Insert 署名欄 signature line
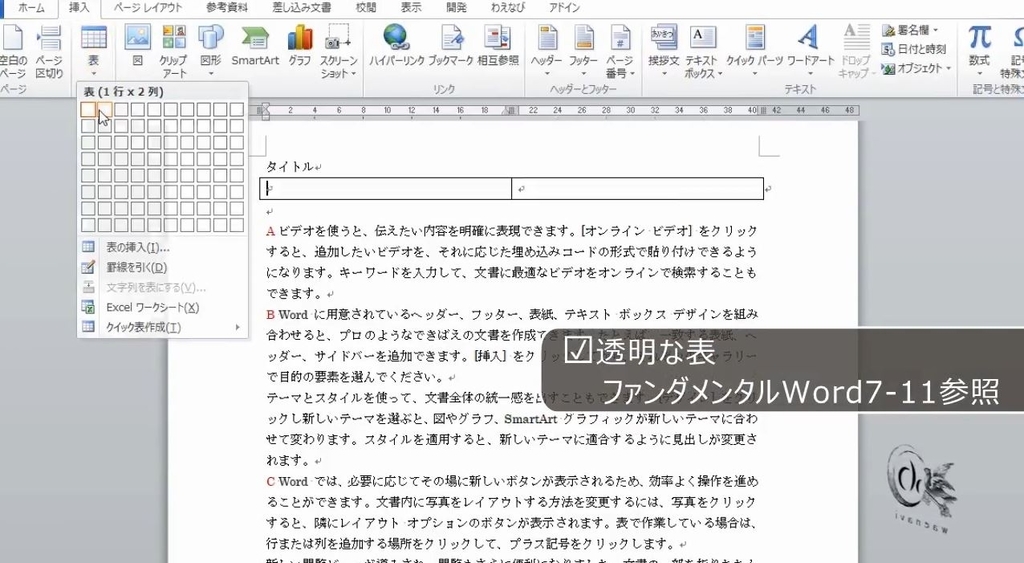1024x563 pixels. click(x=910, y=30)
